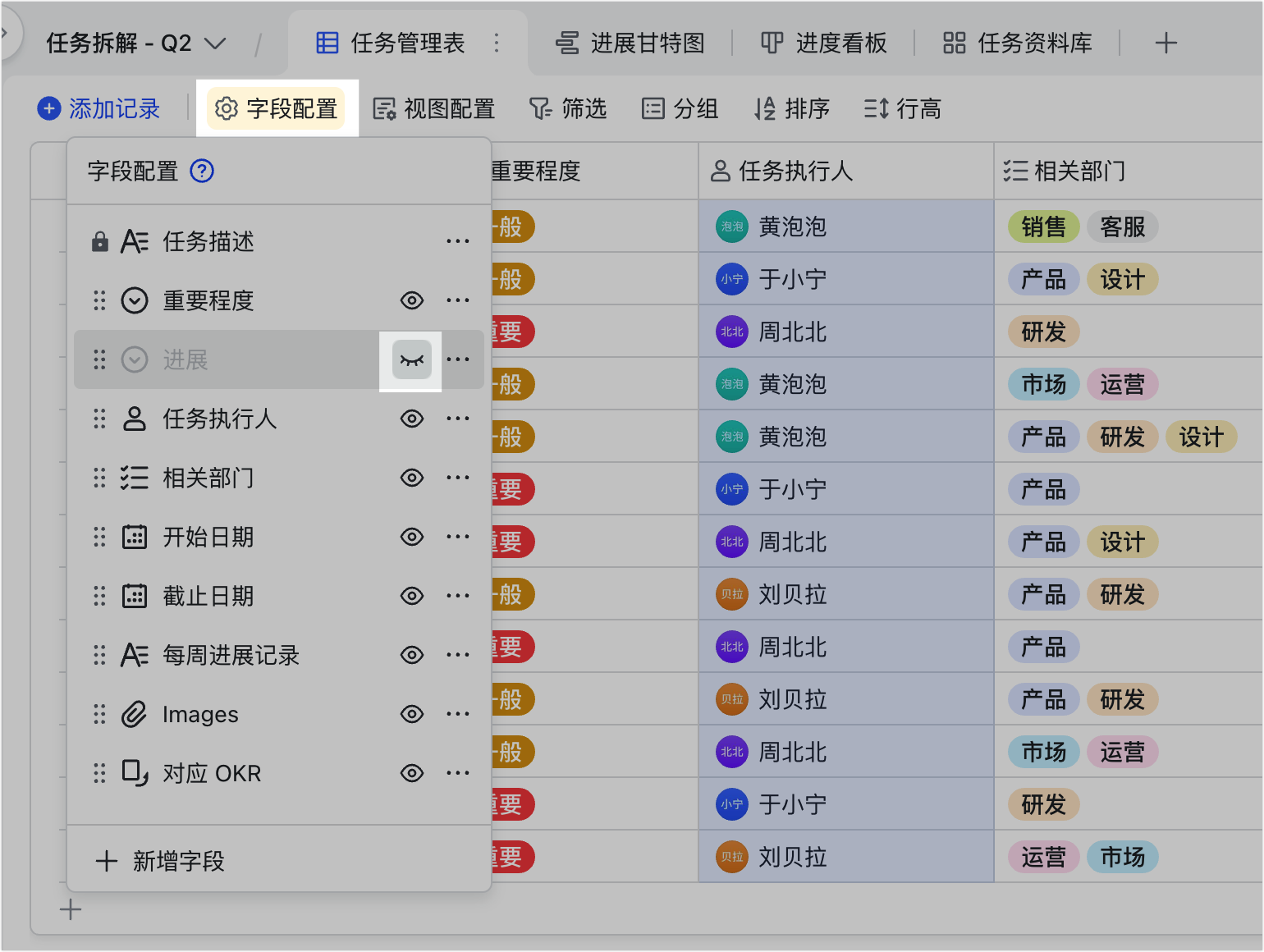Open more options for 相关部门 field
This screenshot has height=952, width=1264.
click(458, 478)
